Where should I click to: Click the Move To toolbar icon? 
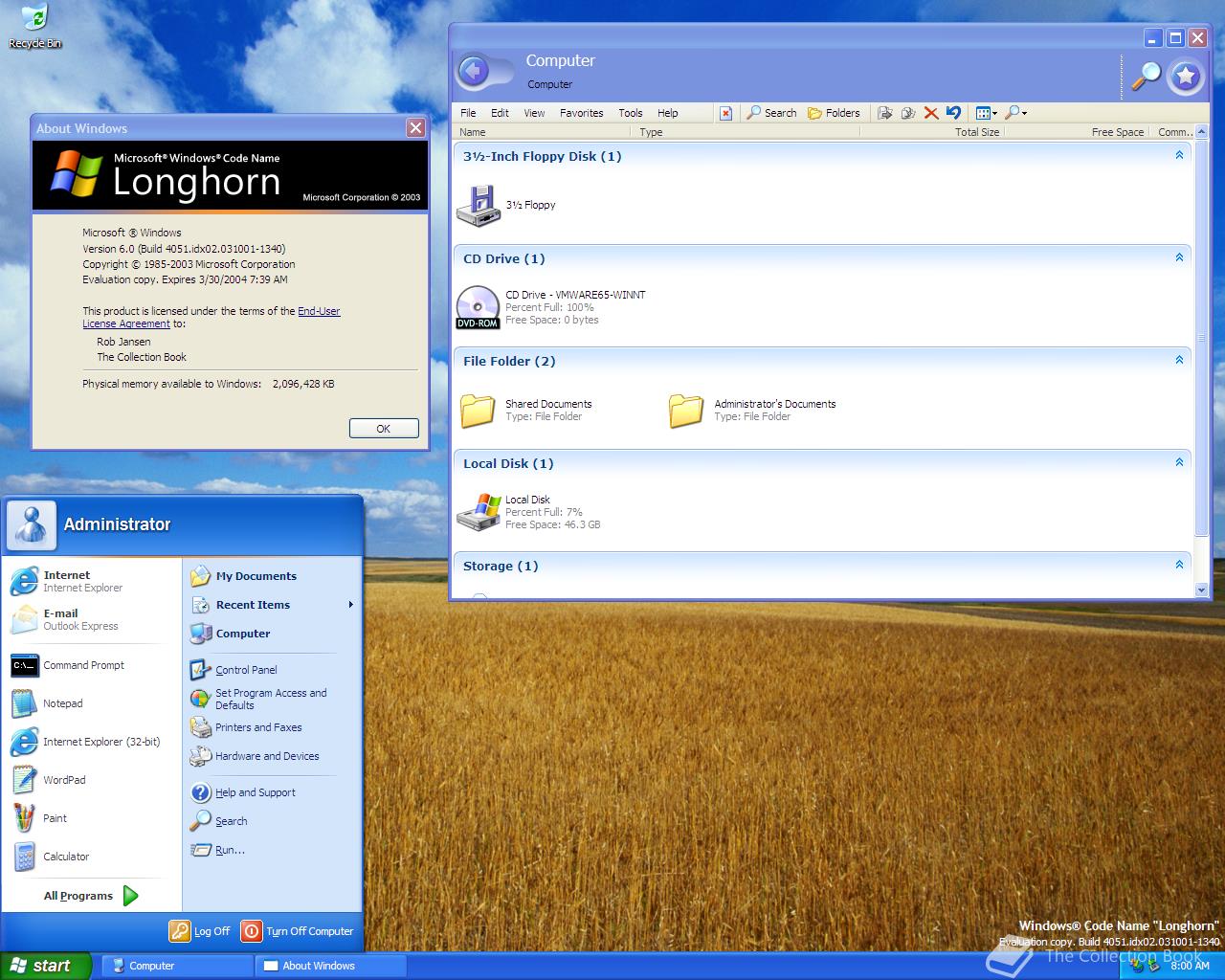click(884, 113)
